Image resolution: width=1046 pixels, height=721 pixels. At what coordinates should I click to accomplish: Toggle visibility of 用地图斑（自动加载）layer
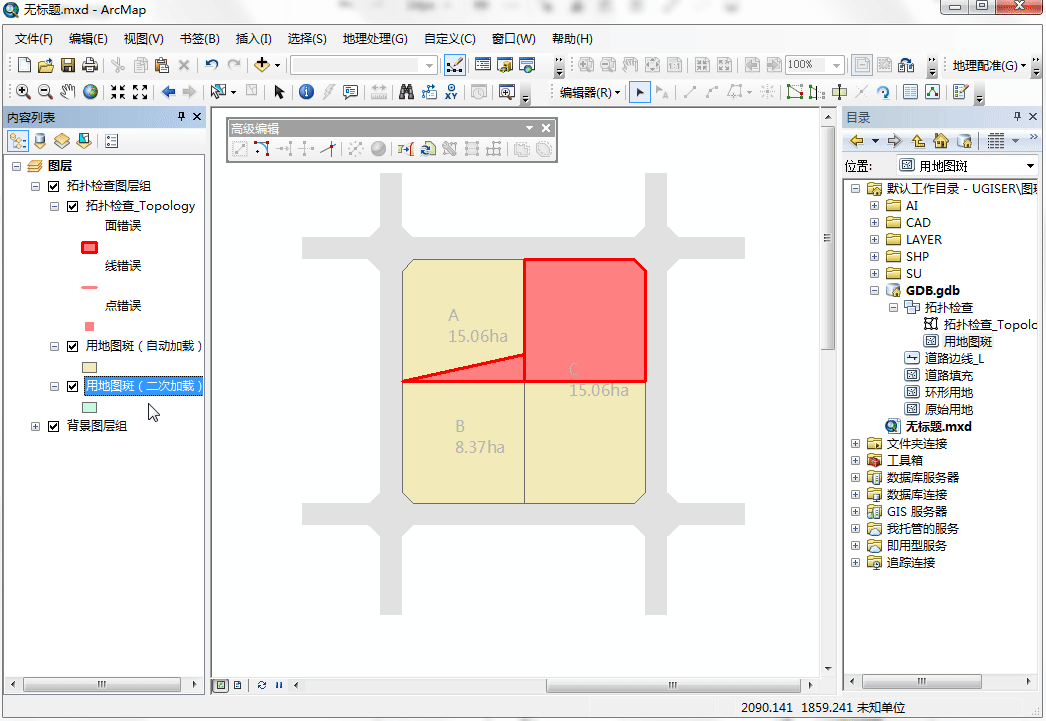click(73, 346)
